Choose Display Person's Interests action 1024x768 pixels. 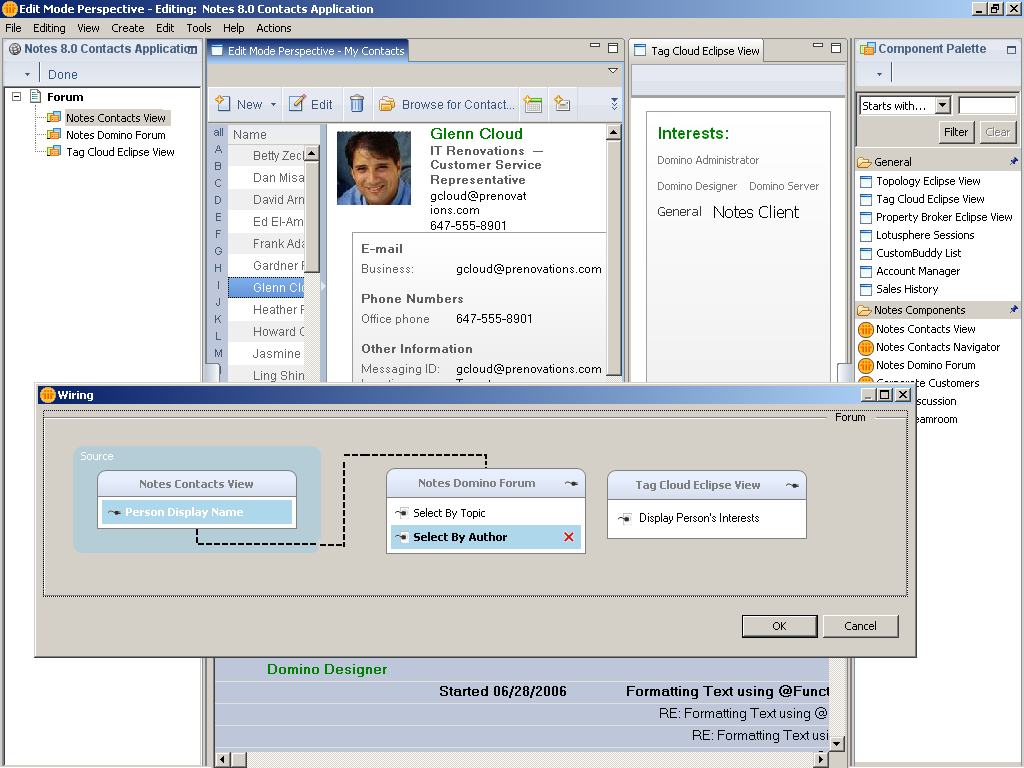click(698, 518)
